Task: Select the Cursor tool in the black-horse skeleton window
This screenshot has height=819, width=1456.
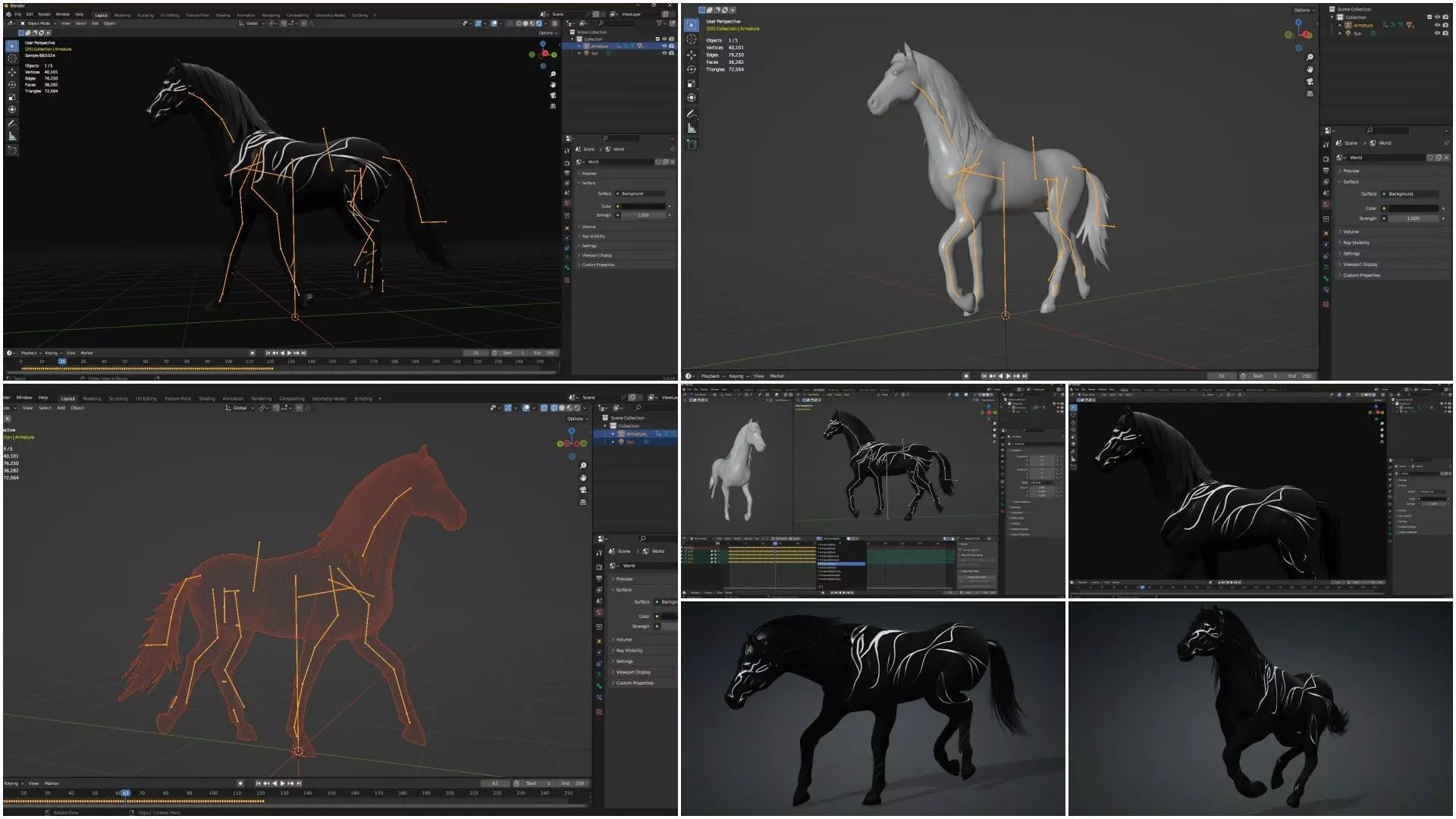Action: point(12,58)
